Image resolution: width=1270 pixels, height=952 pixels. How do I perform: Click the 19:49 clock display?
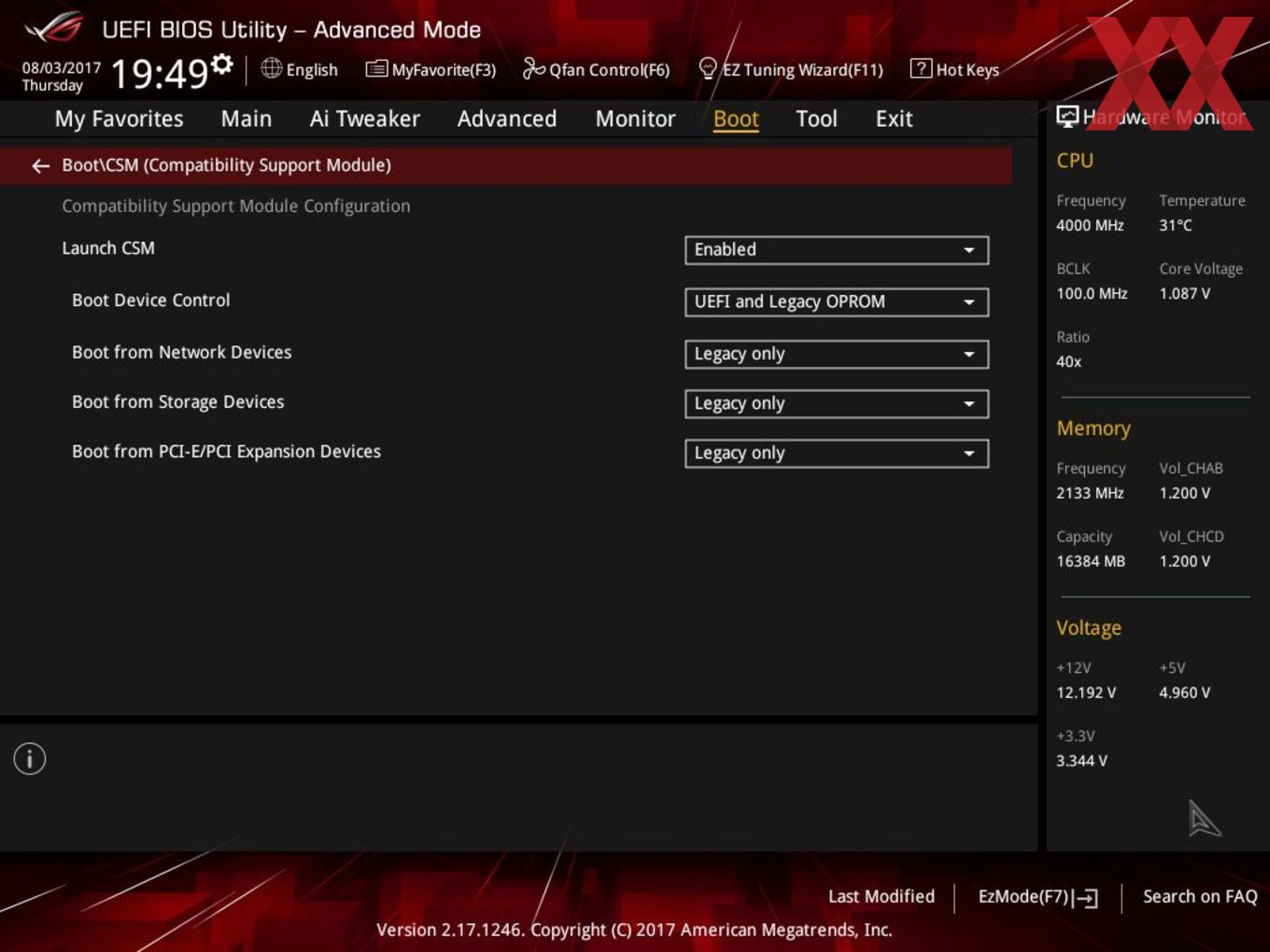tap(159, 73)
